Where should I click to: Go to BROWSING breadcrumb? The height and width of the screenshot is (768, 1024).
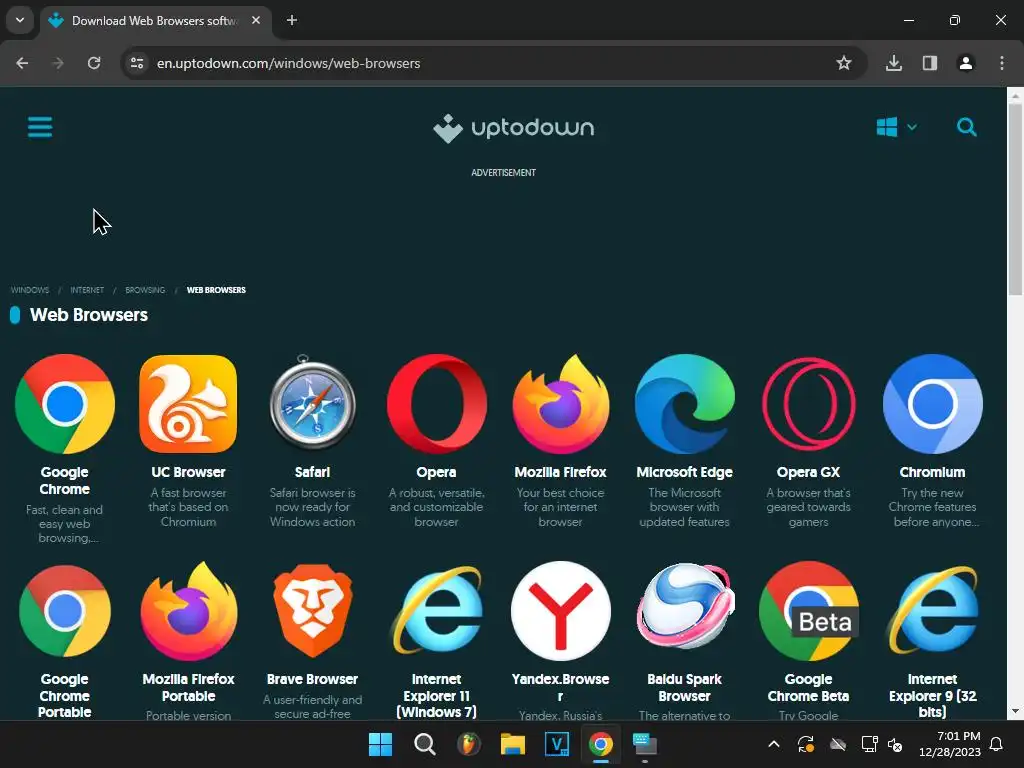[145, 290]
